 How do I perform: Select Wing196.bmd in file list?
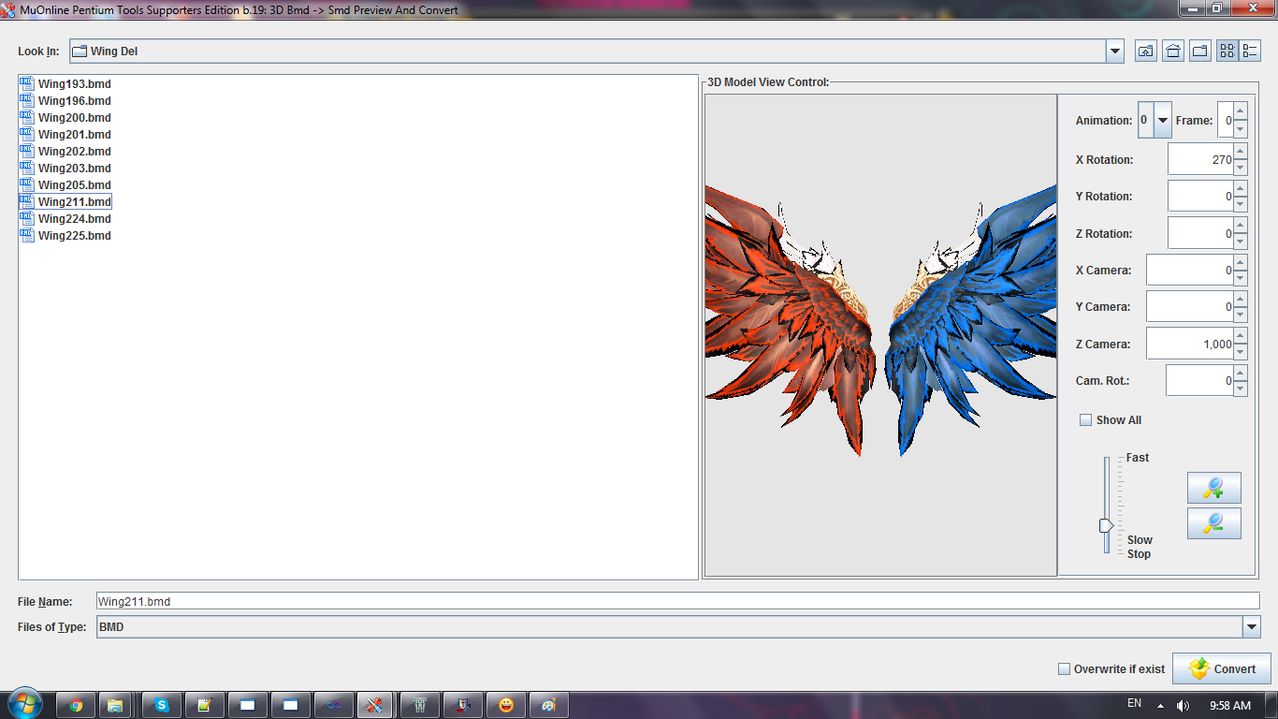coord(65,101)
